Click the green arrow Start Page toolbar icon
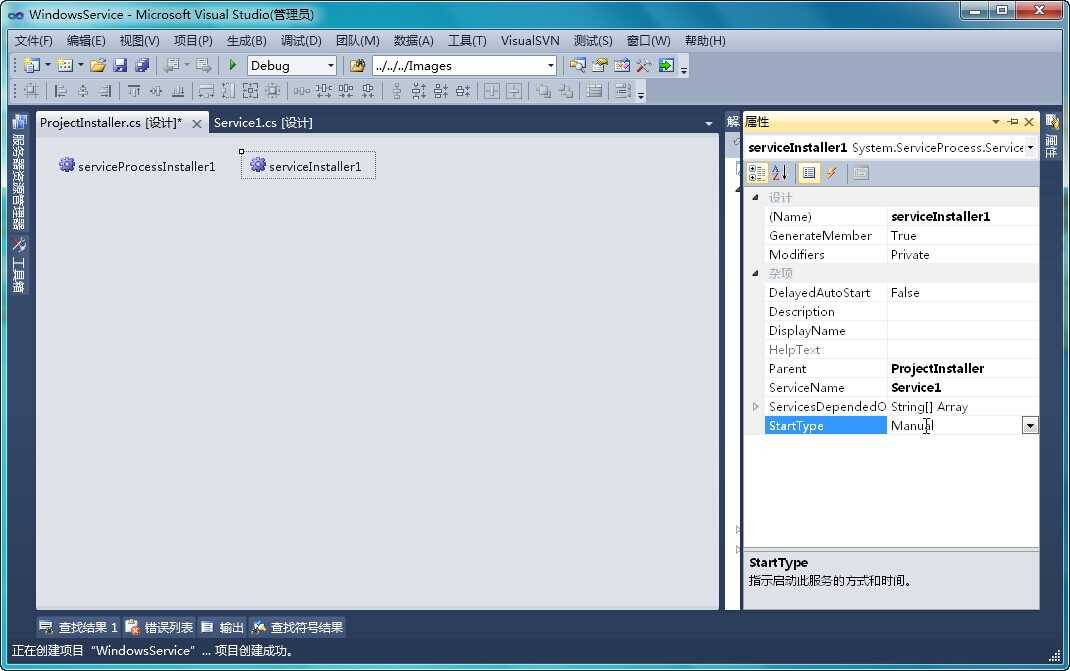This screenshot has width=1070, height=671. [x=666, y=66]
